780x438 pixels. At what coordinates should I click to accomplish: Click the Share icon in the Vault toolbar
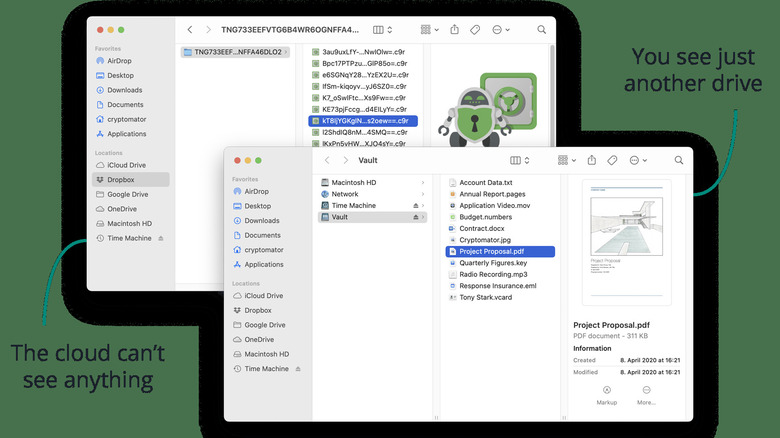(592, 160)
